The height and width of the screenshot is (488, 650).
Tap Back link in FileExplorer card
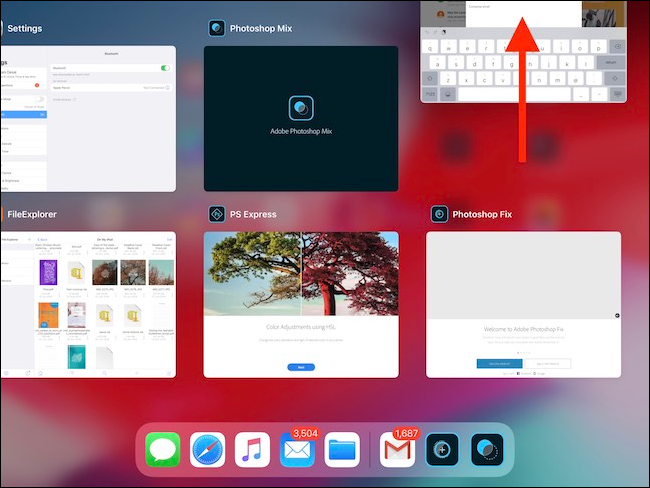[42, 239]
